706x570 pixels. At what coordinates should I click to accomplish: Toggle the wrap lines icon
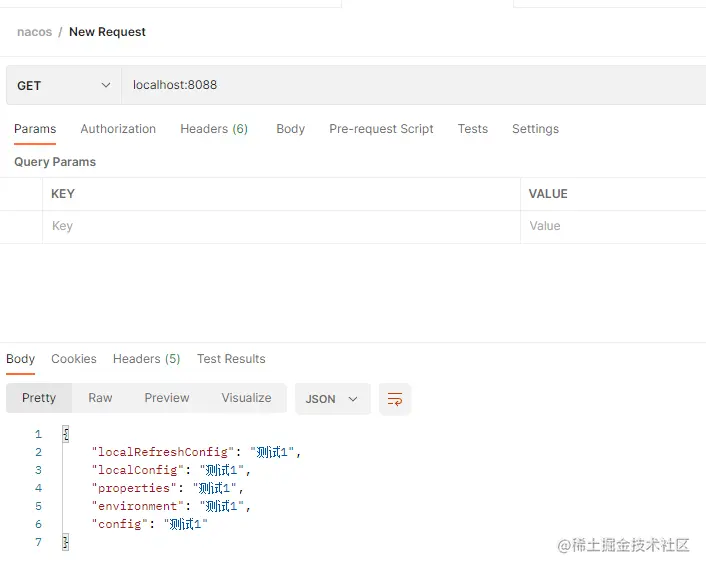[x=395, y=399]
